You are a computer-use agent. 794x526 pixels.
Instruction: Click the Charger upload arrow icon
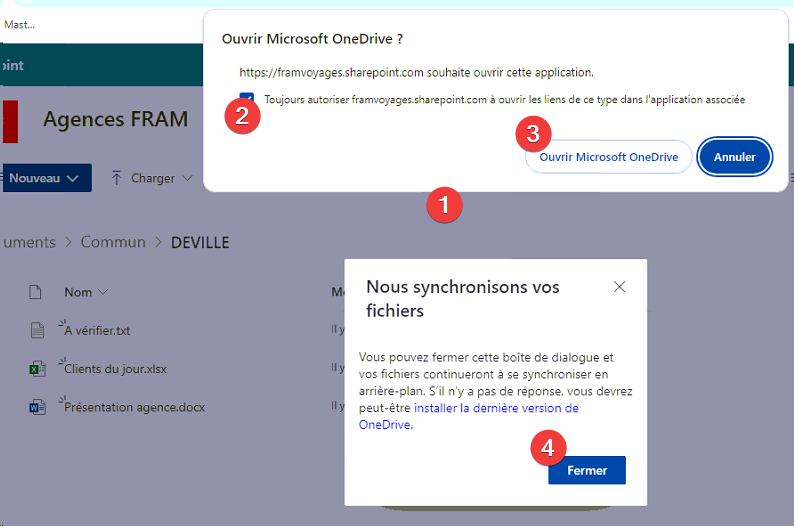click(116, 178)
